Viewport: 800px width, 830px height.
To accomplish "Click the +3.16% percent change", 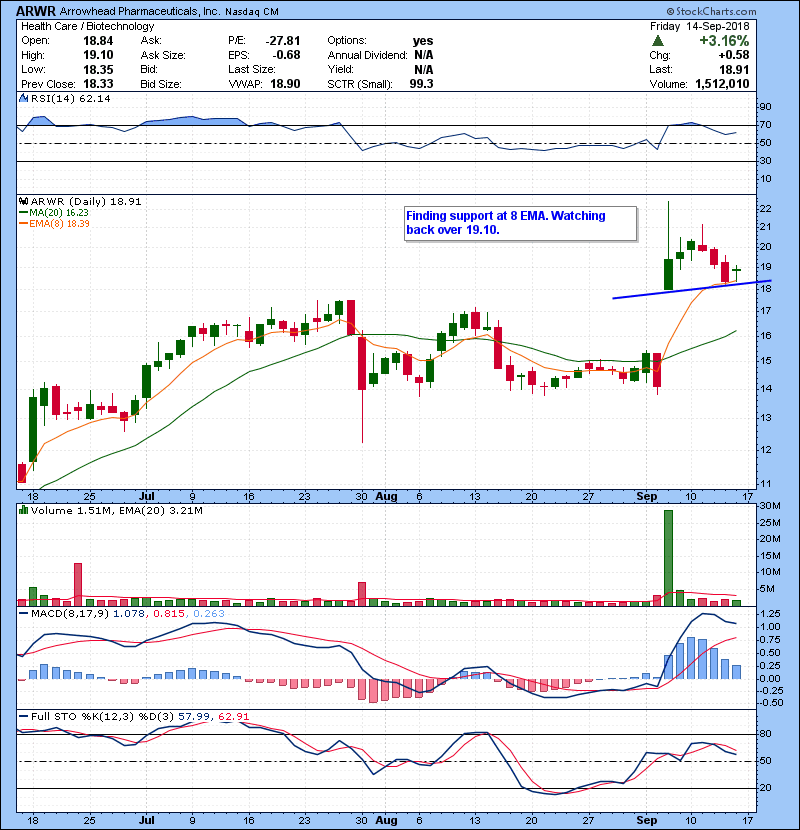I will coord(724,41).
